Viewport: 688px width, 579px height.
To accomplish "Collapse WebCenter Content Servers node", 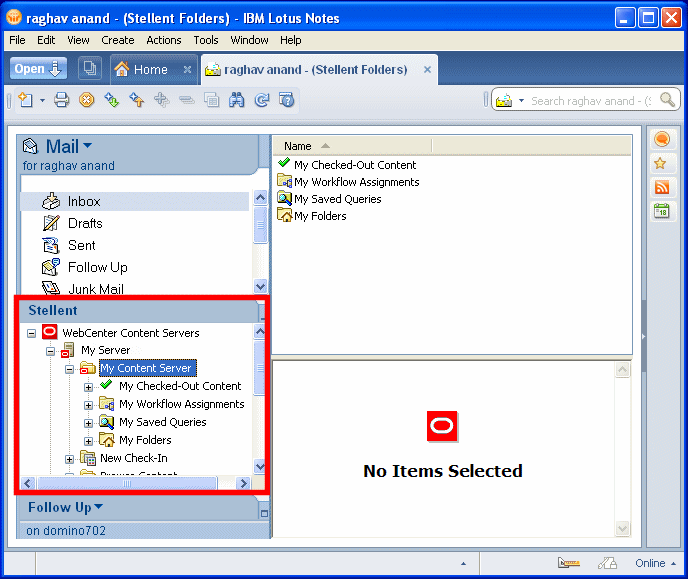I will coord(31,333).
